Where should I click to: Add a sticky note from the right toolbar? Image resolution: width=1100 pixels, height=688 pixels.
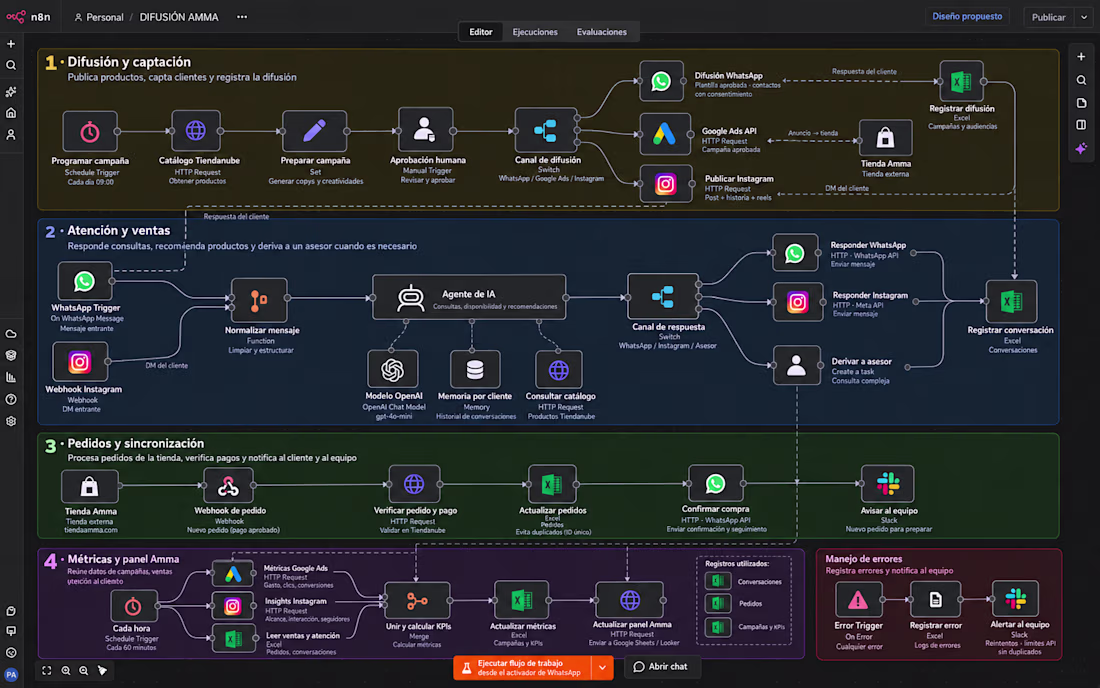pos(1081,103)
